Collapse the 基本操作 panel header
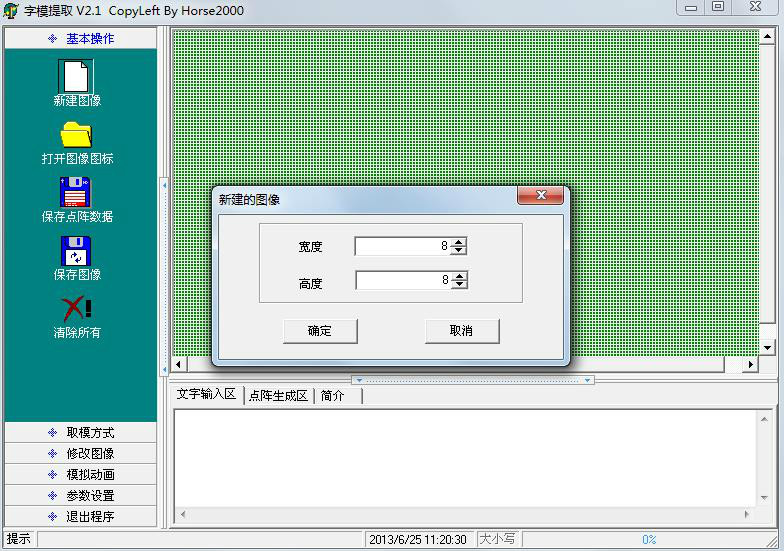The width and height of the screenshot is (784, 551). click(80, 38)
